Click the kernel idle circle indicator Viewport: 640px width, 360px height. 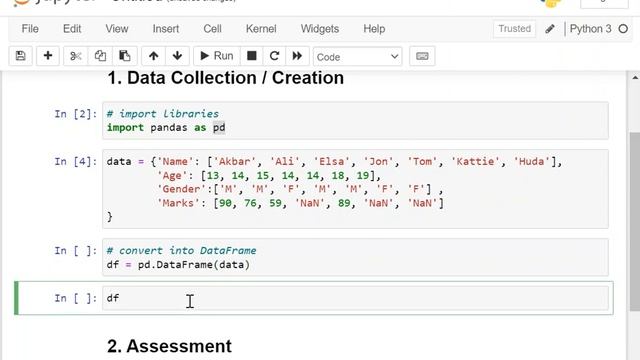[x=623, y=29]
